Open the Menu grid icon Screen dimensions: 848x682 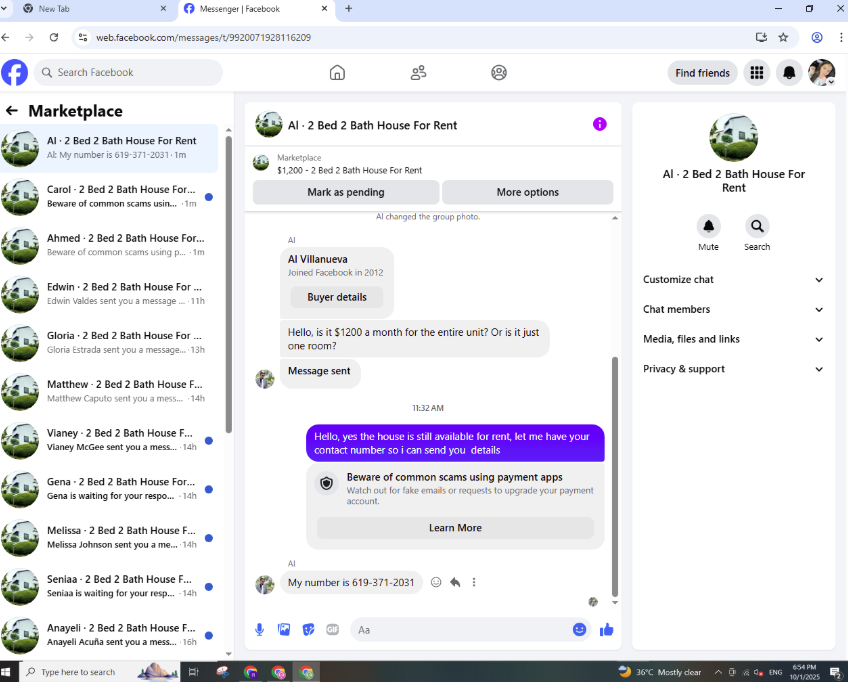pyautogui.click(x=757, y=72)
